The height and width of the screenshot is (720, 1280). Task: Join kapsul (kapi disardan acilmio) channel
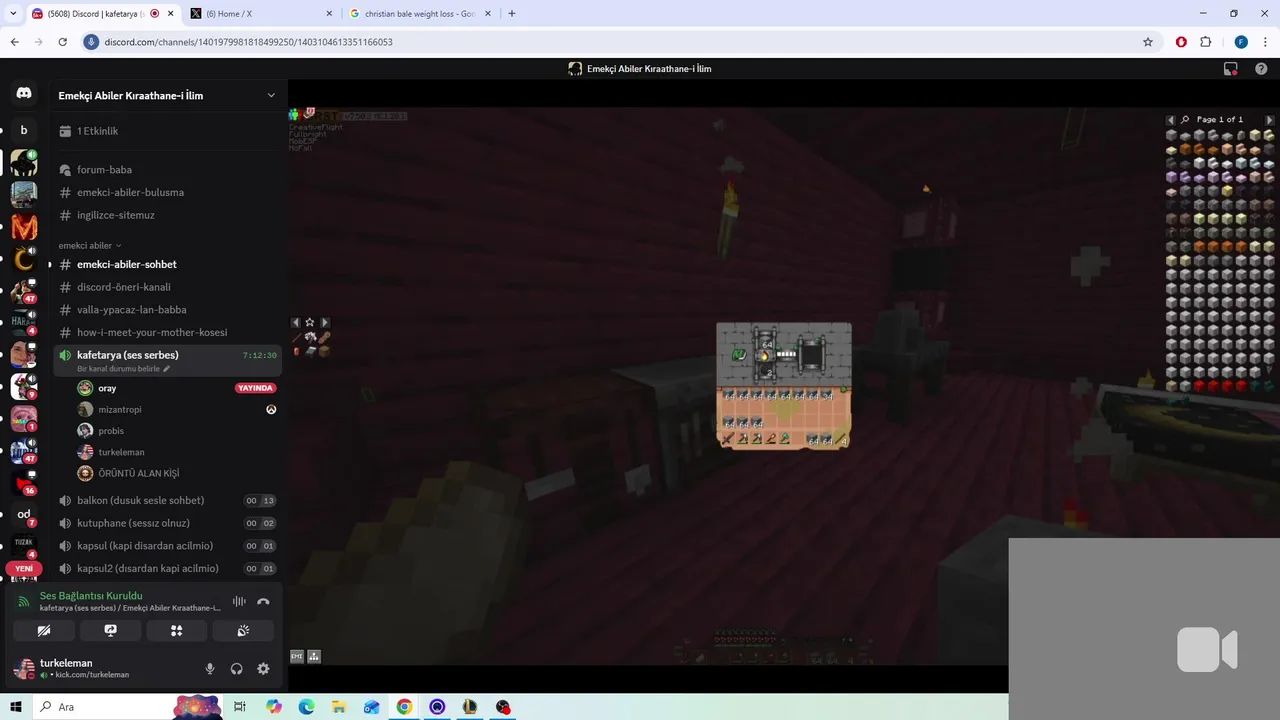click(167, 546)
